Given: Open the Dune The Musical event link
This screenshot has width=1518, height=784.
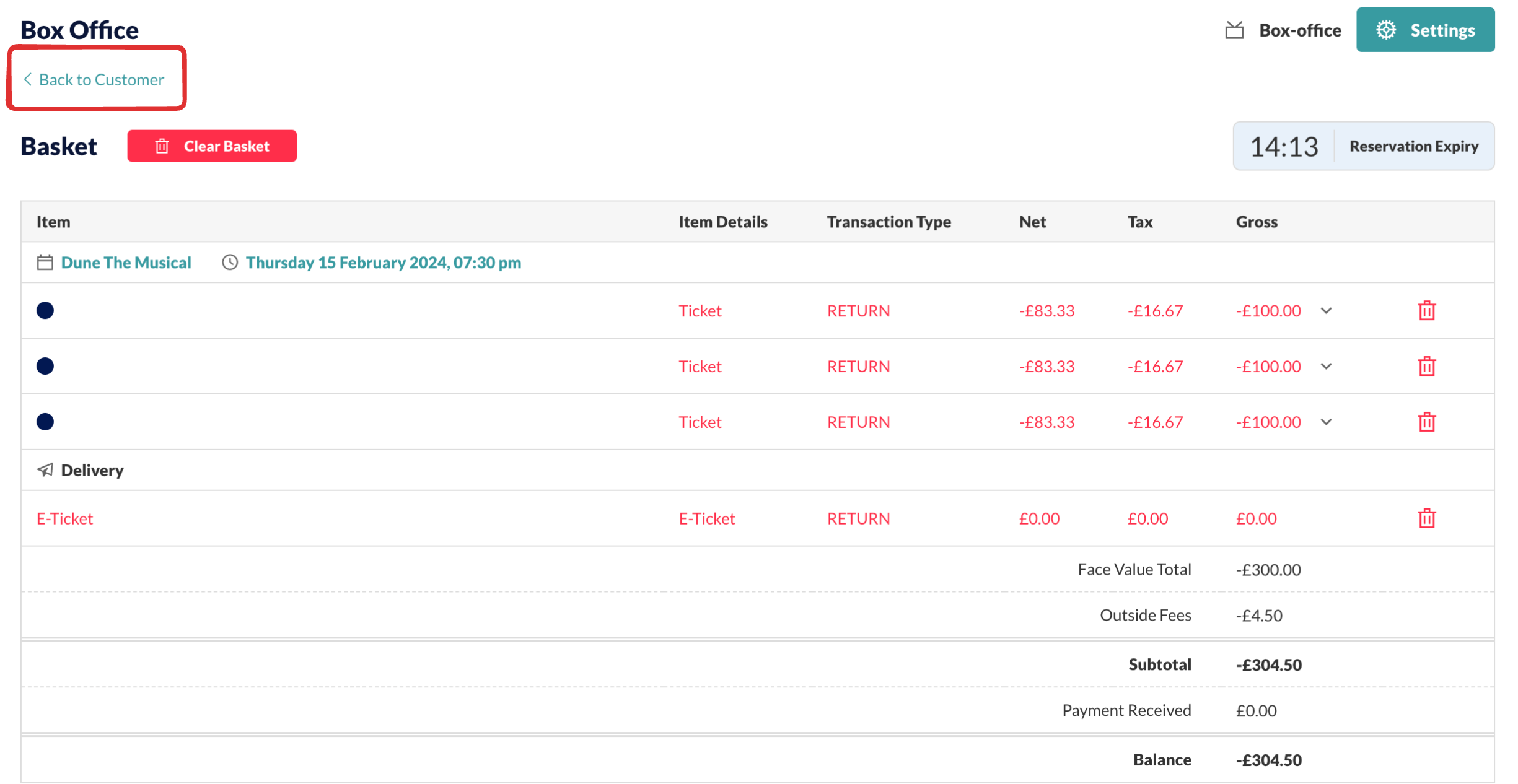Looking at the screenshot, I should pyautogui.click(x=126, y=263).
